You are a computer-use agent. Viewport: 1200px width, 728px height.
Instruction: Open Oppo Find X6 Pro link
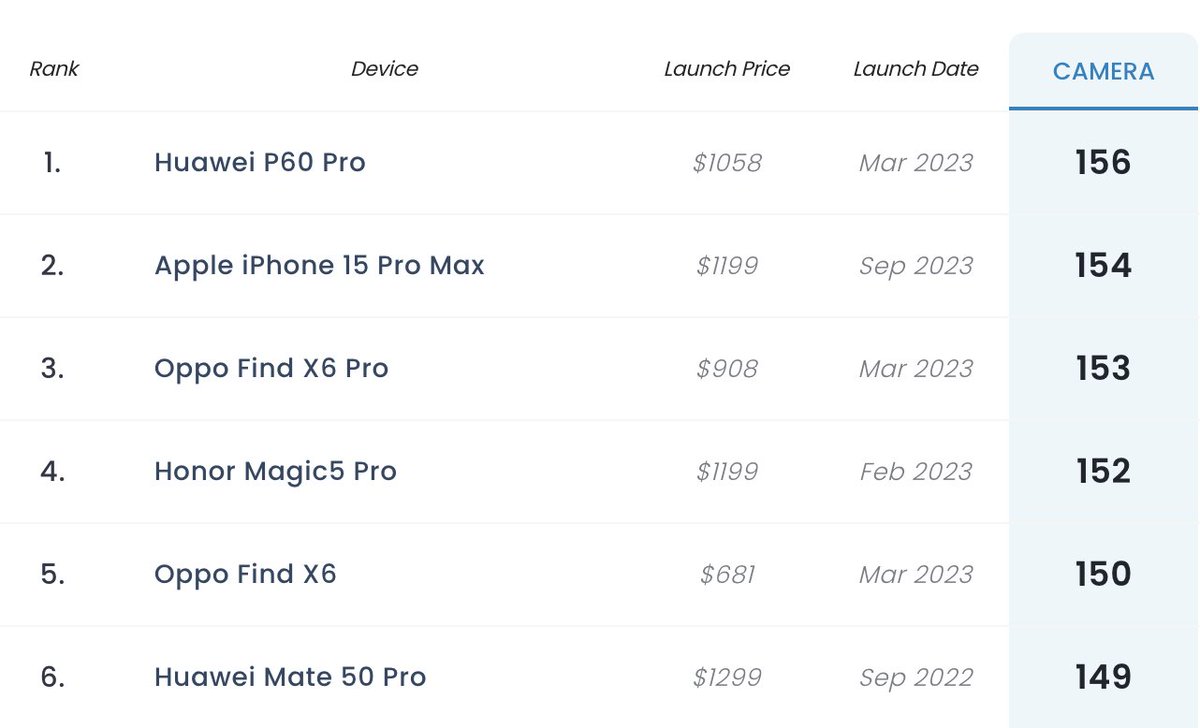click(x=271, y=368)
